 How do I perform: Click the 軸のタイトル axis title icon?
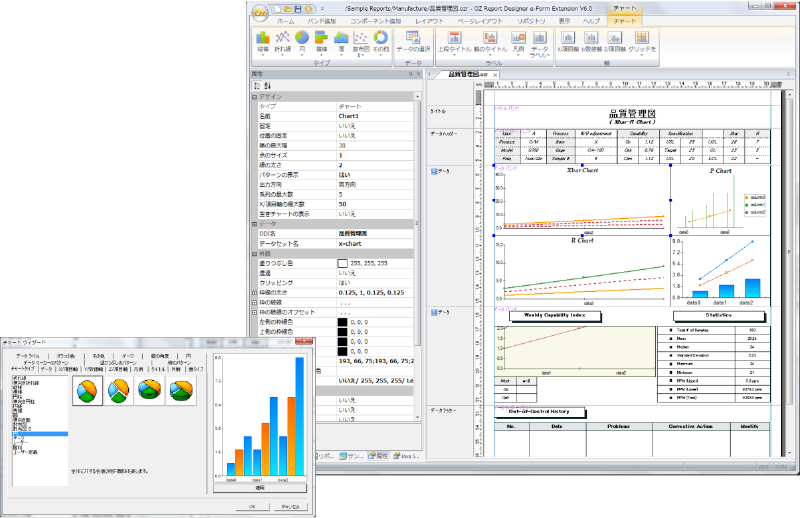pyautogui.click(x=490, y=37)
